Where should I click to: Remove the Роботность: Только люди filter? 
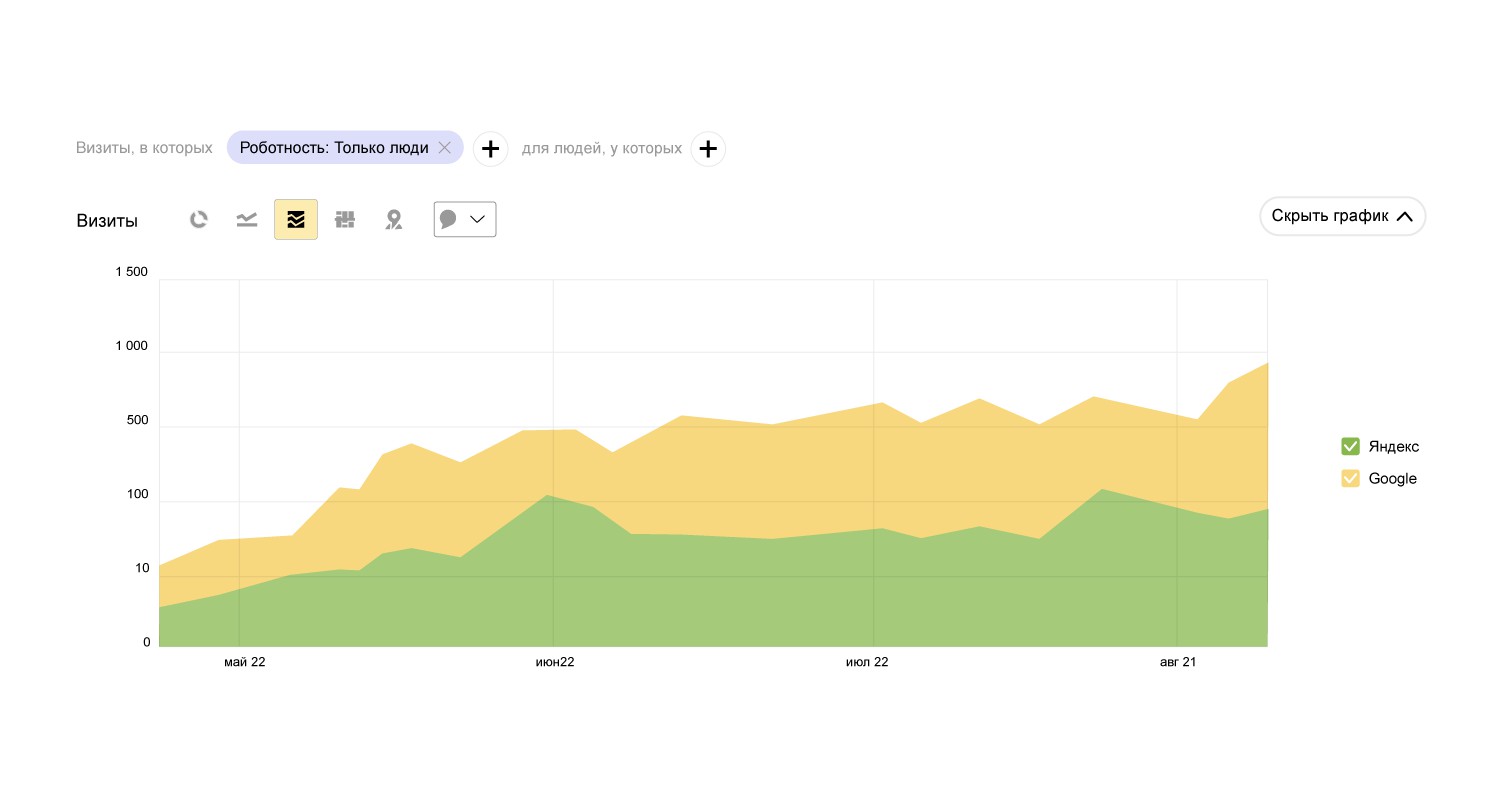click(445, 148)
